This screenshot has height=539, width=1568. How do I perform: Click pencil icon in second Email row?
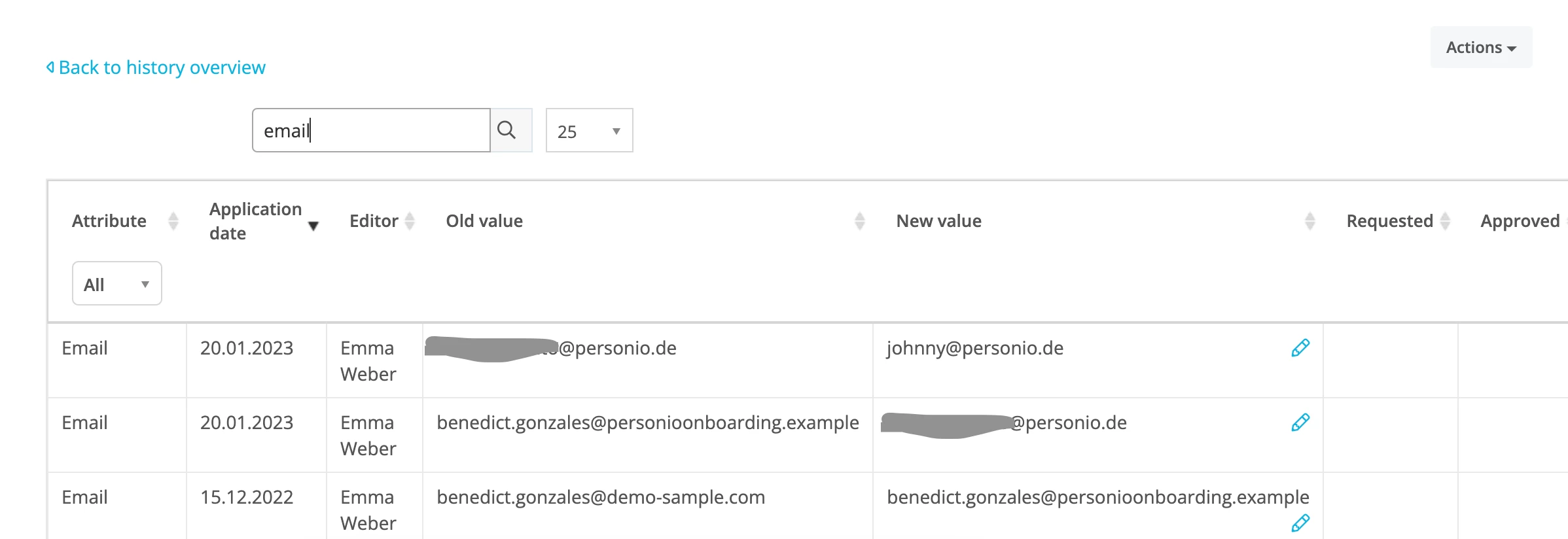click(x=1300, y=423)
